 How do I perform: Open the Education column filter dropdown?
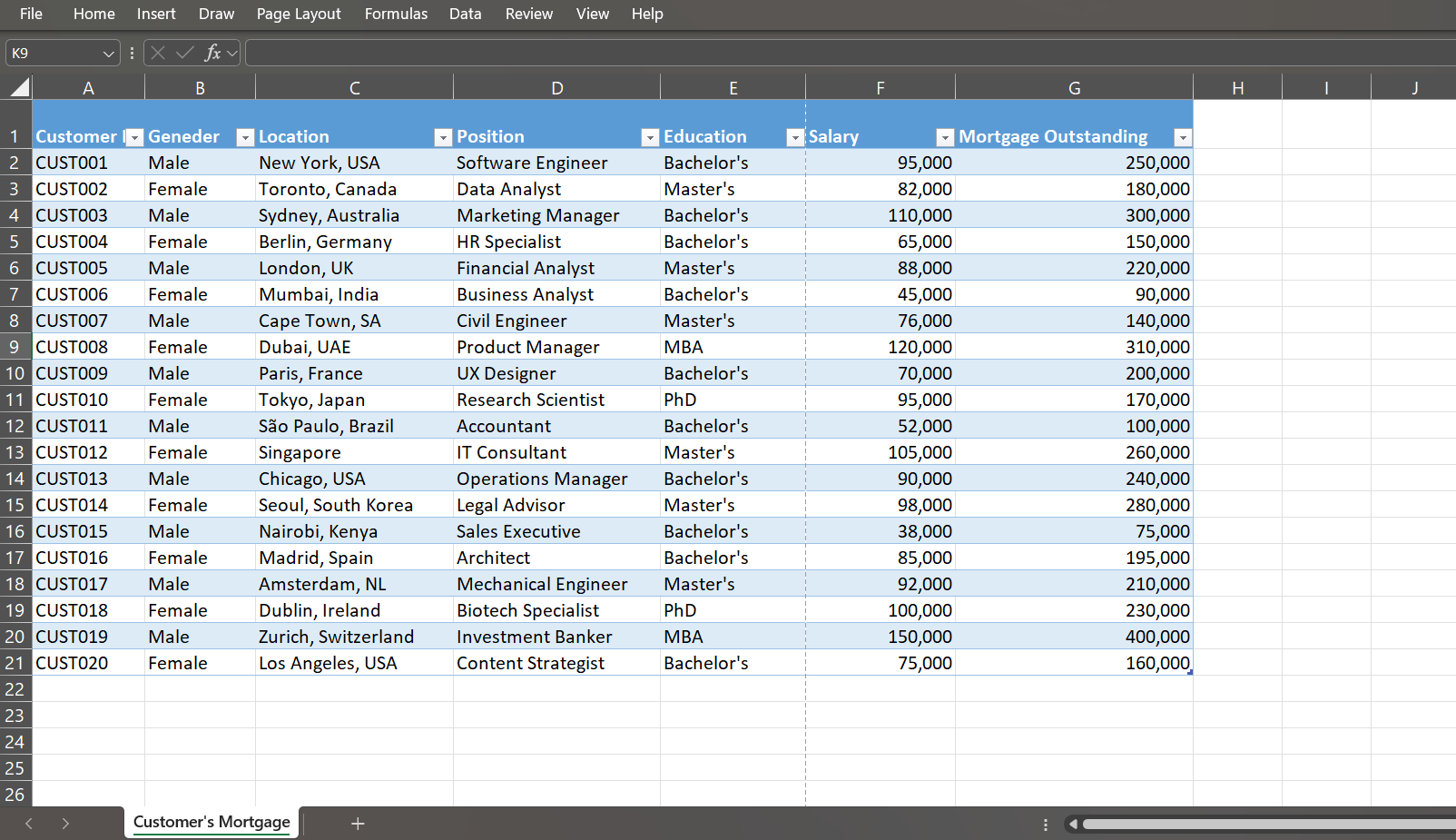795,137
